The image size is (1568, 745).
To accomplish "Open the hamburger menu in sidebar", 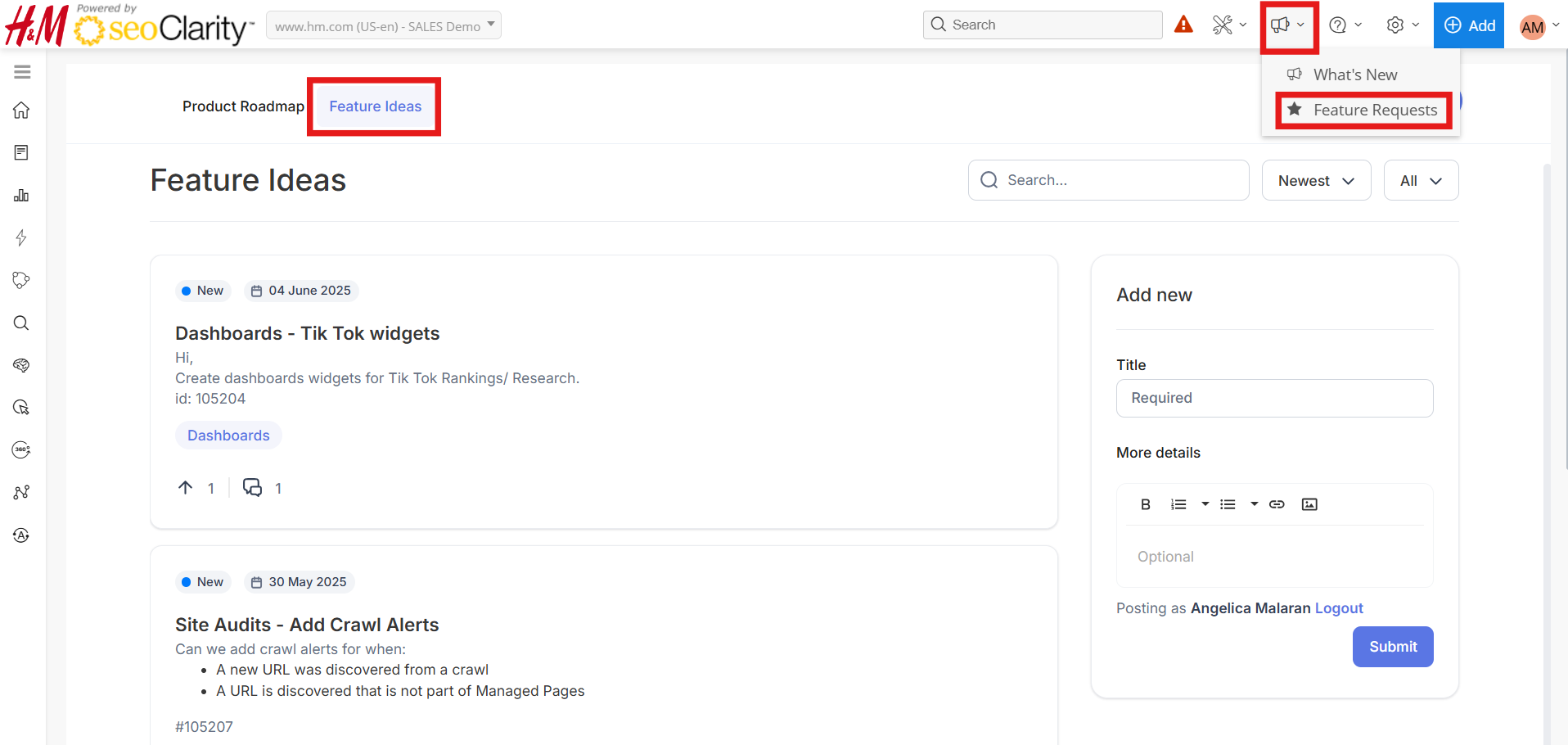I will [22, 72].
